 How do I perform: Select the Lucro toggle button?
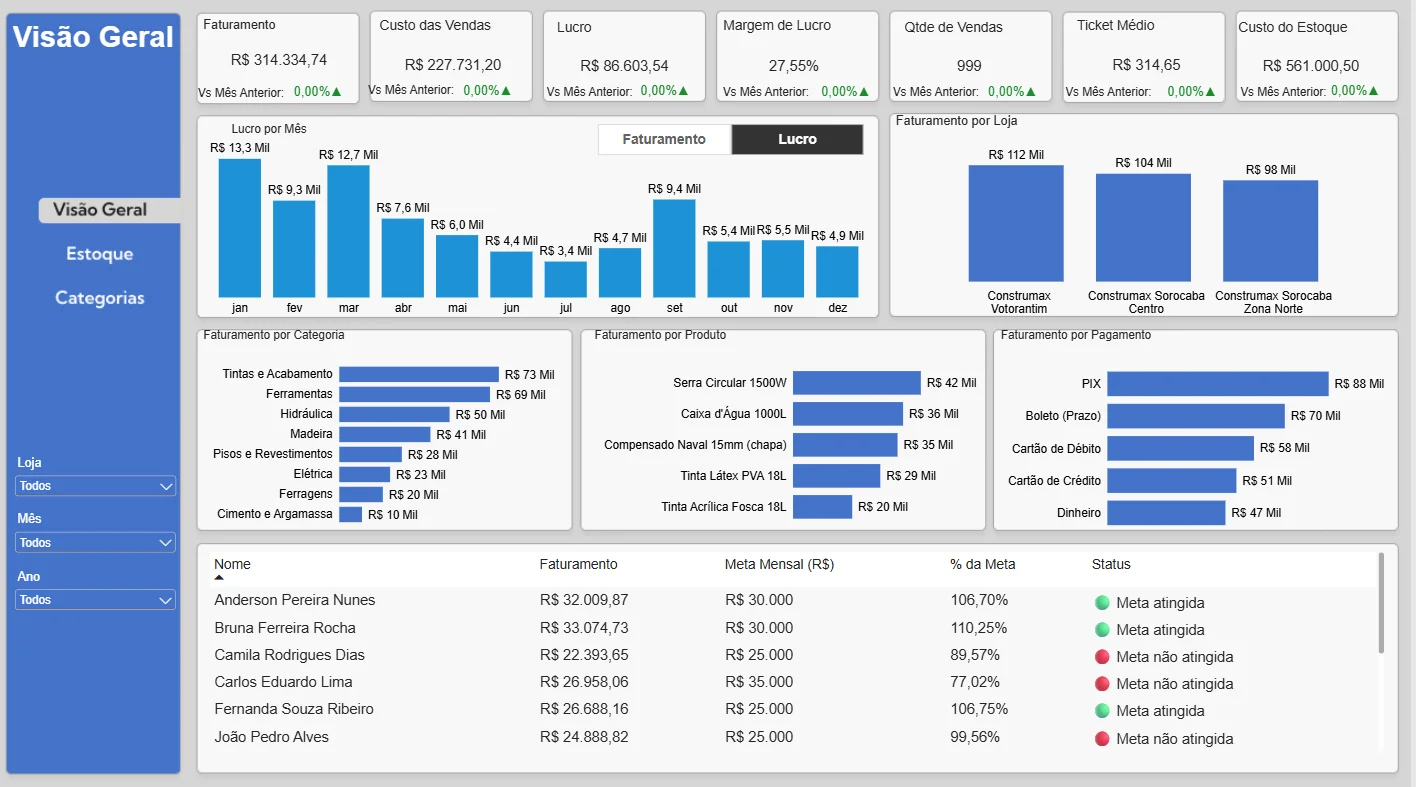tap(797, 140)
